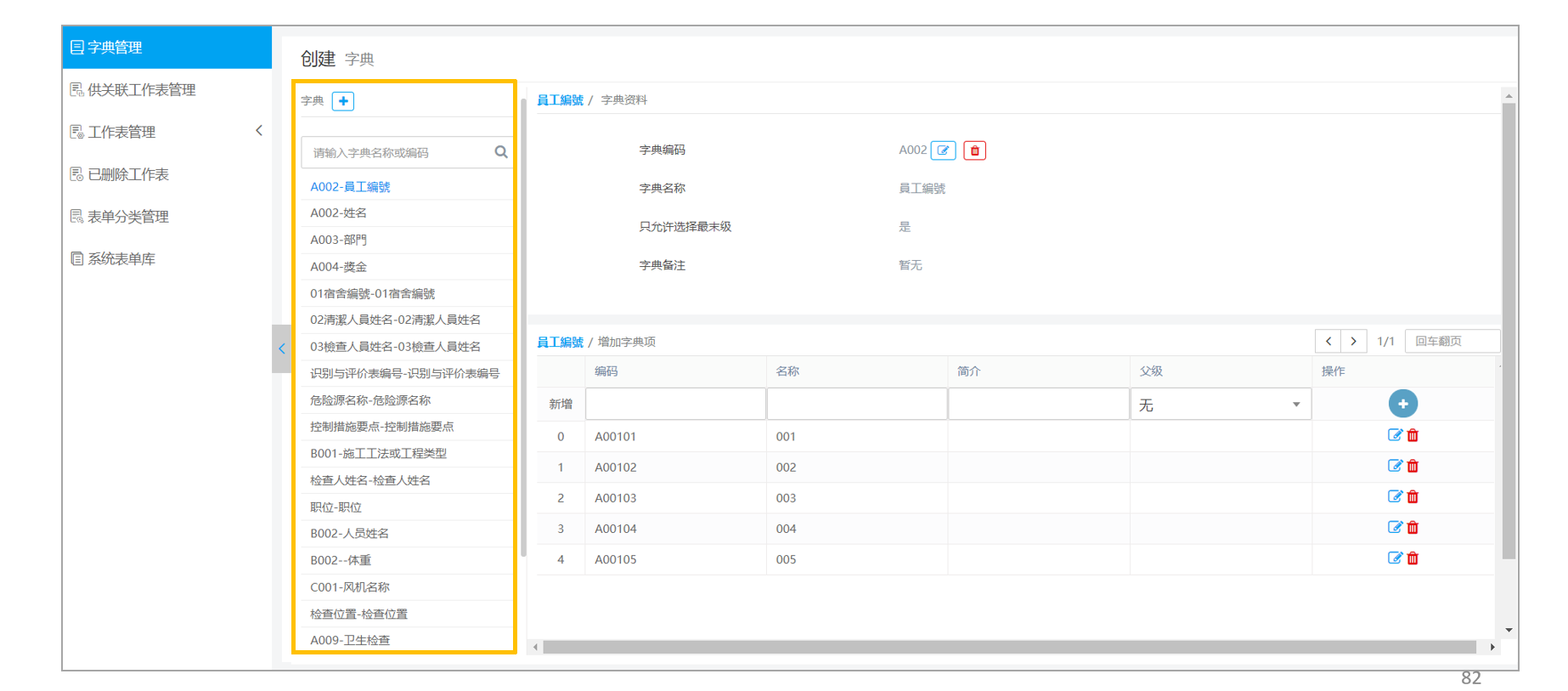Viewport: 1568px width, 691px height.
Task: Click the blue edit icon next to A002
Action: click(944, 150)
